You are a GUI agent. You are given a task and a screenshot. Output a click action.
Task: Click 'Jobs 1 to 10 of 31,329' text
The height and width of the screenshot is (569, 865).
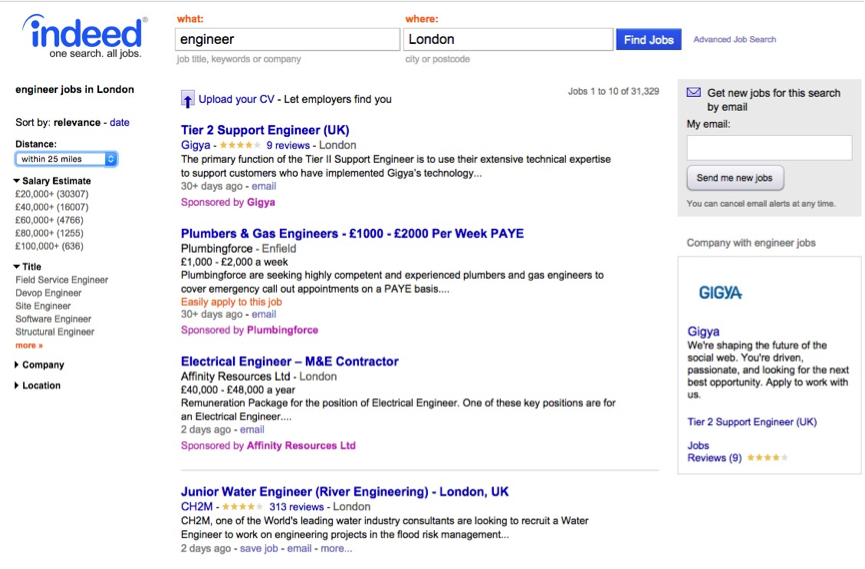tap(613, 92)
